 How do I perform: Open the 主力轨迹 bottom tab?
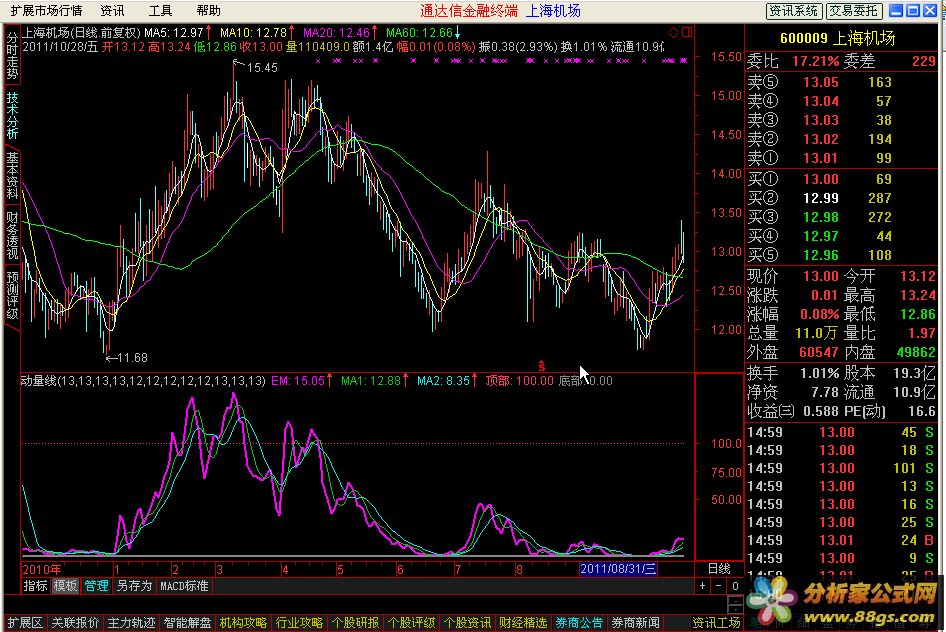point(131,622)
